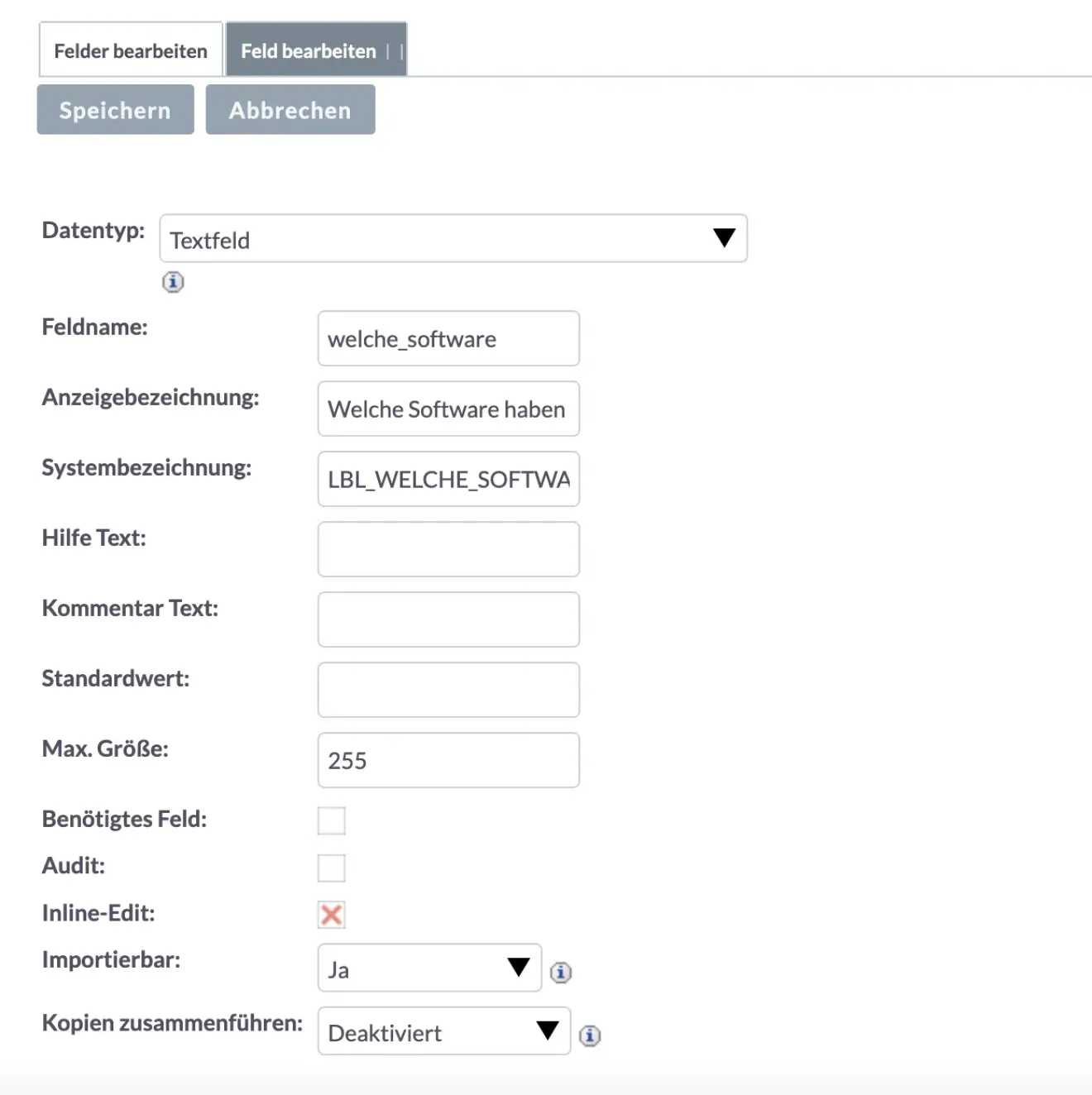Select the Anzeigebezeichnung text field
Viewport: 1092px width, 1095px height.
click(x=448, y=409)
